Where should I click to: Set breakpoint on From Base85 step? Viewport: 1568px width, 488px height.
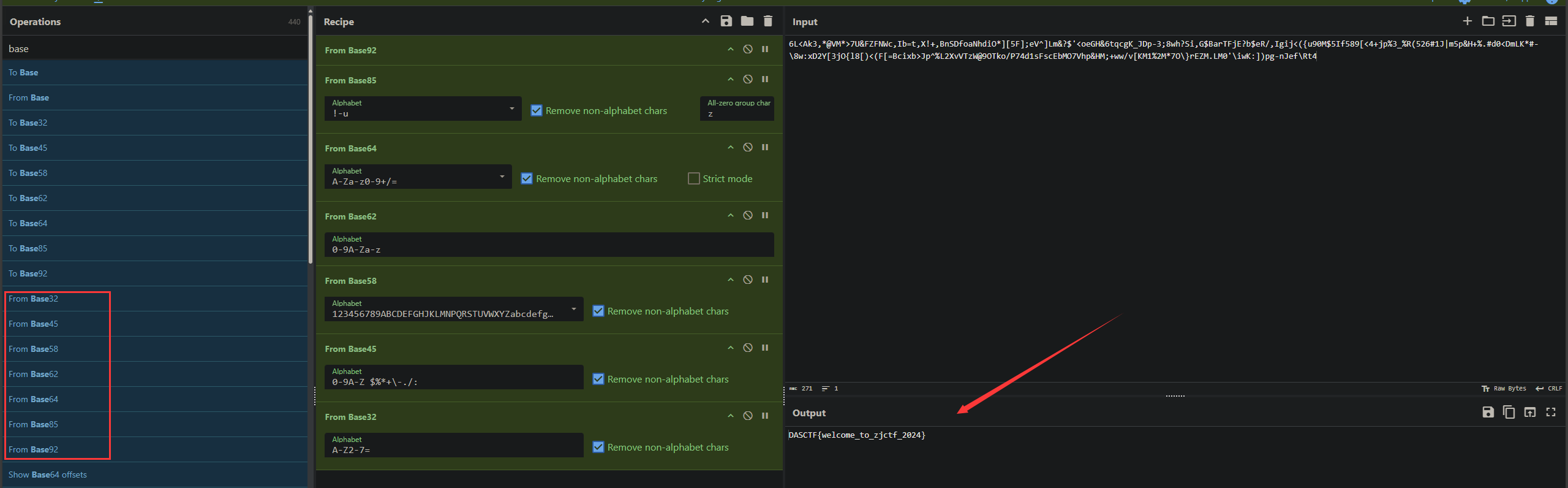click(x=765, y=80)
